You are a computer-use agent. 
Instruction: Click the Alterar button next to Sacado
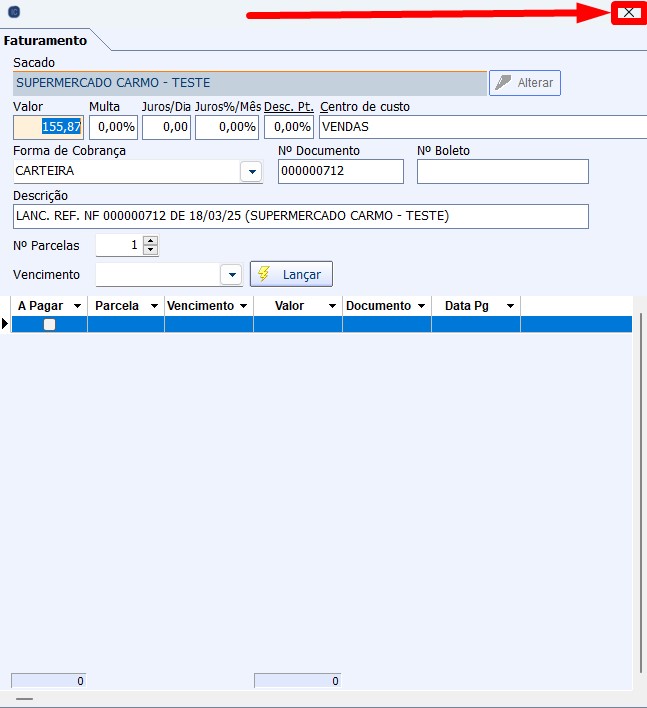click(525, 83)
